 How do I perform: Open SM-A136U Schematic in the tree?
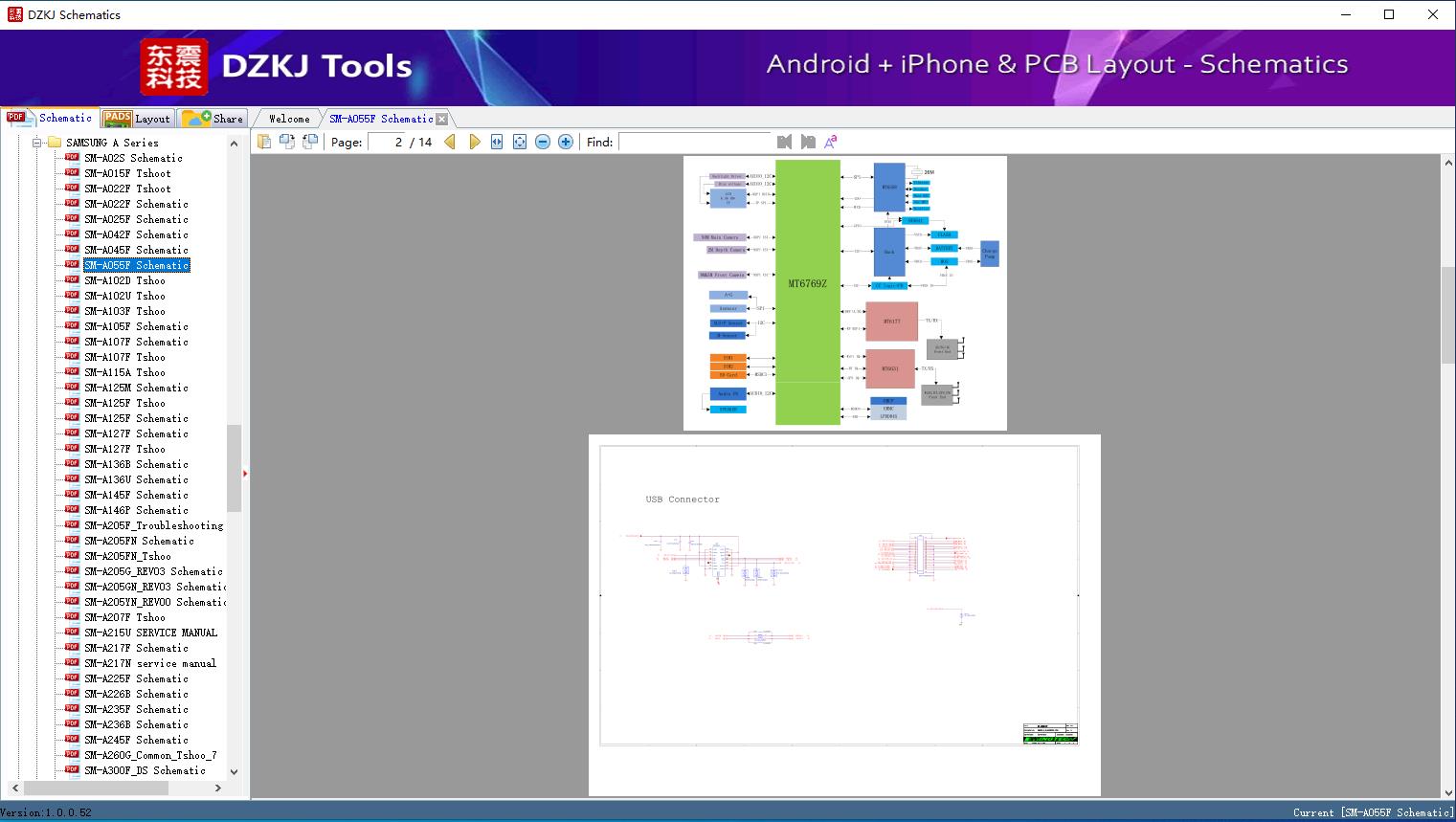136,479
